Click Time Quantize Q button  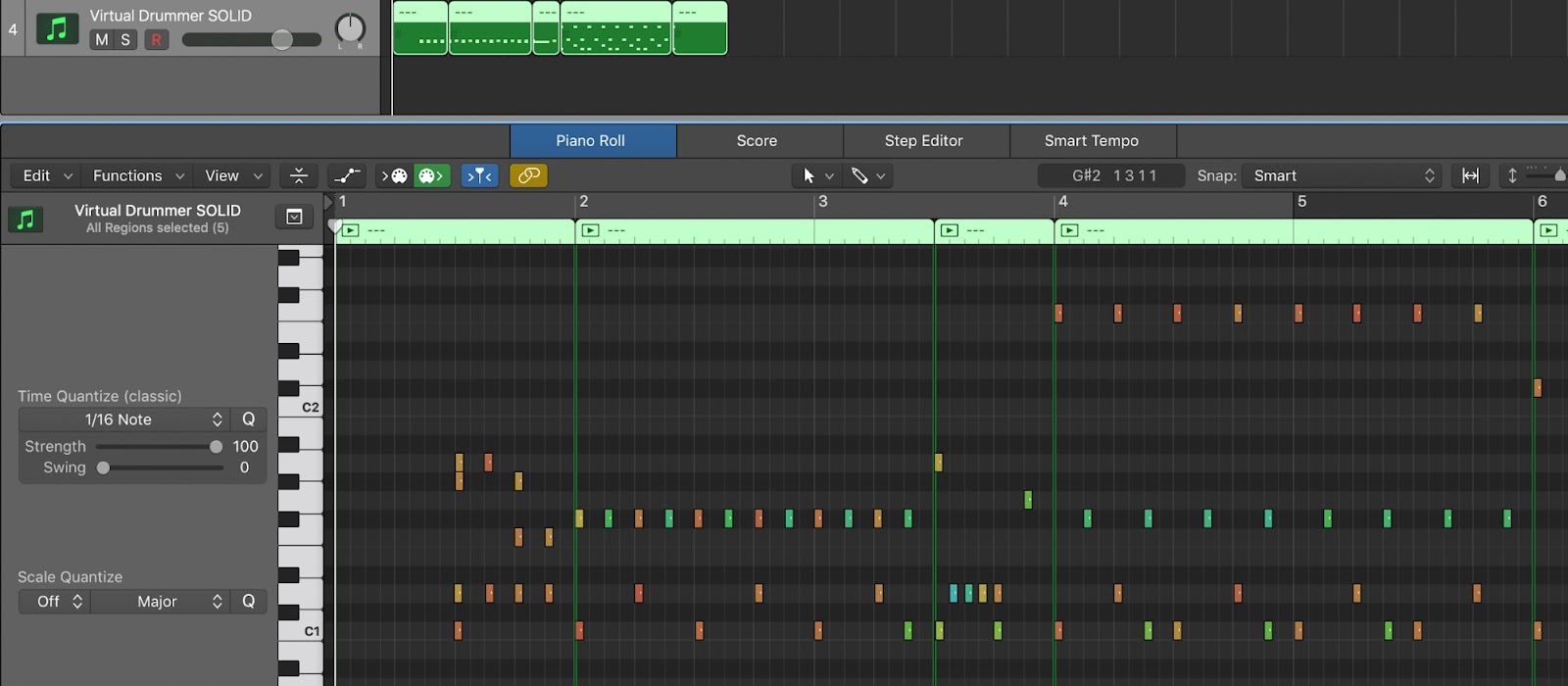[249, 419]
